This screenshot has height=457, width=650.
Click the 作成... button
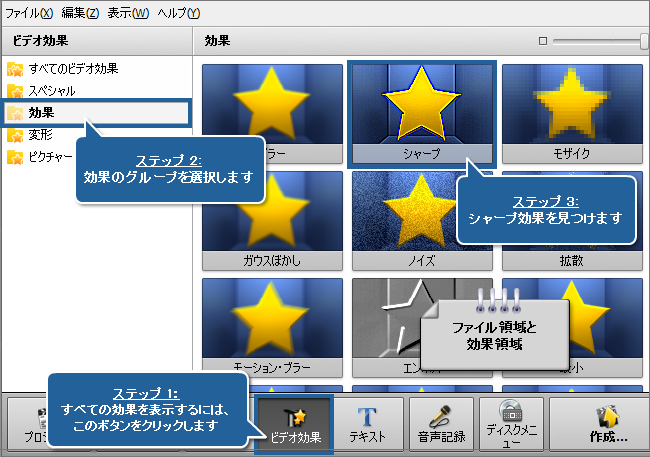point(598,425)
